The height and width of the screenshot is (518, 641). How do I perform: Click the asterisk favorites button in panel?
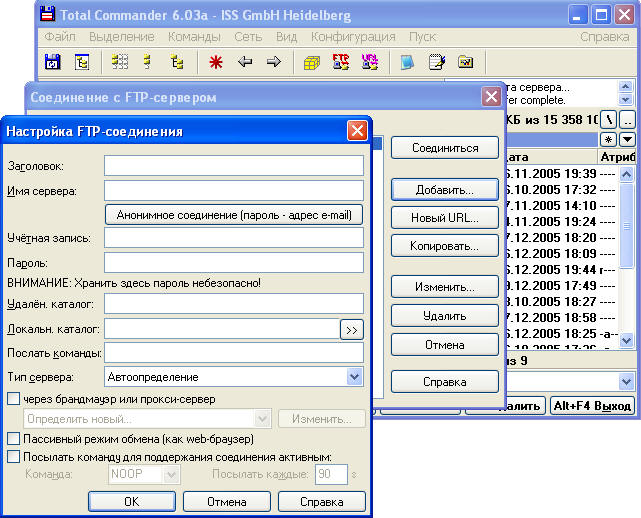(608, 139)
